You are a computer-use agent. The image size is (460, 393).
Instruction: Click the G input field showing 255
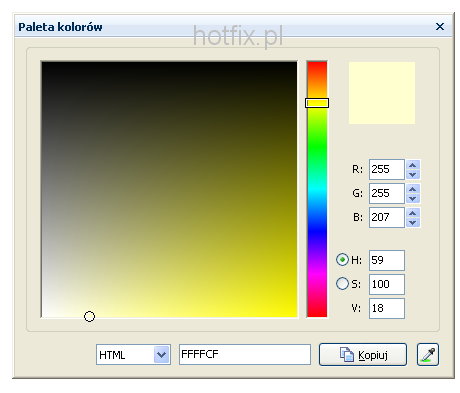(387, 193)
